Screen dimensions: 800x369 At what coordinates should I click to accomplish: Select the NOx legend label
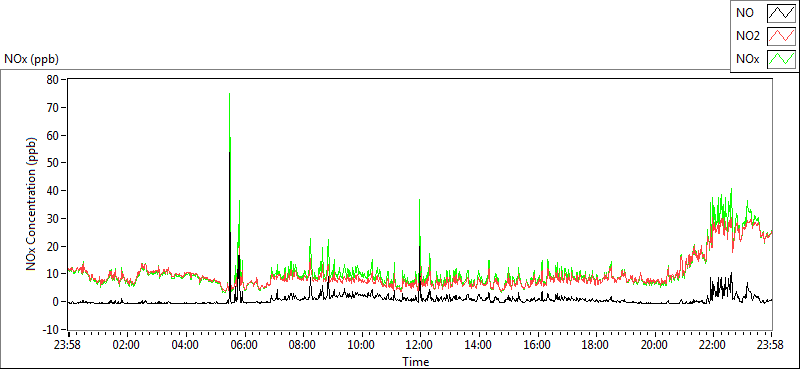tap(748, 59)
